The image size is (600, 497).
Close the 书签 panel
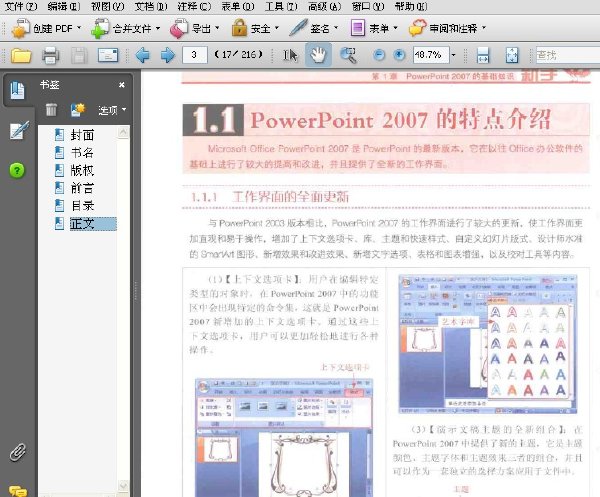point(122,85)
